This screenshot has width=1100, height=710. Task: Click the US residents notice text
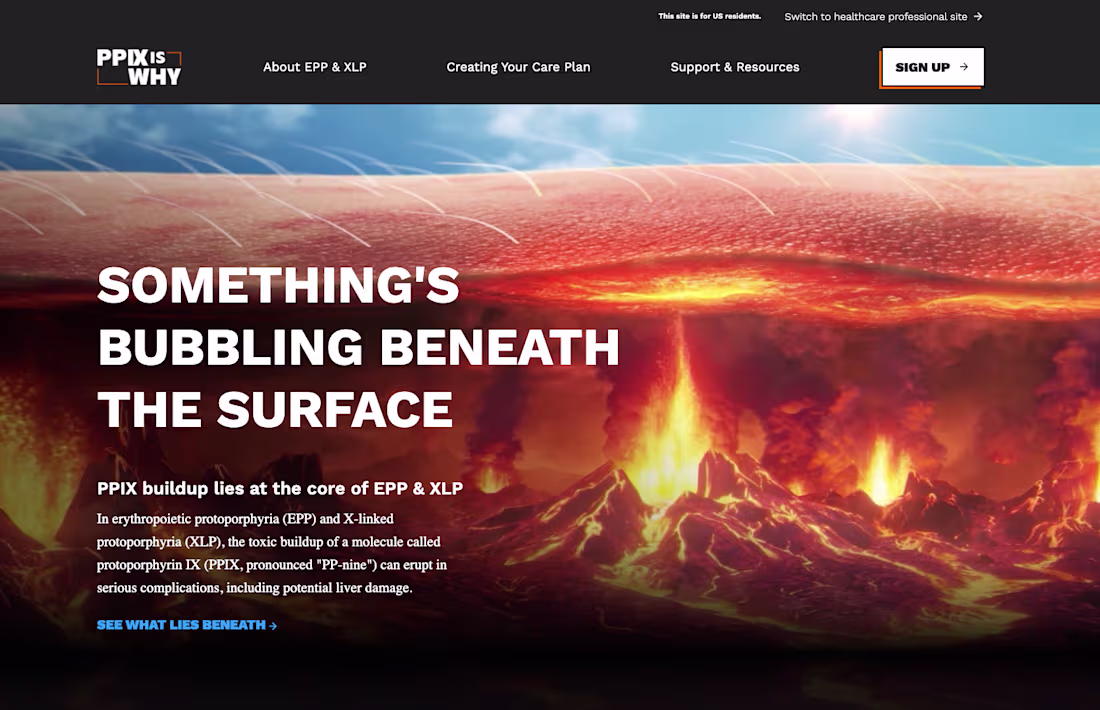710,16
